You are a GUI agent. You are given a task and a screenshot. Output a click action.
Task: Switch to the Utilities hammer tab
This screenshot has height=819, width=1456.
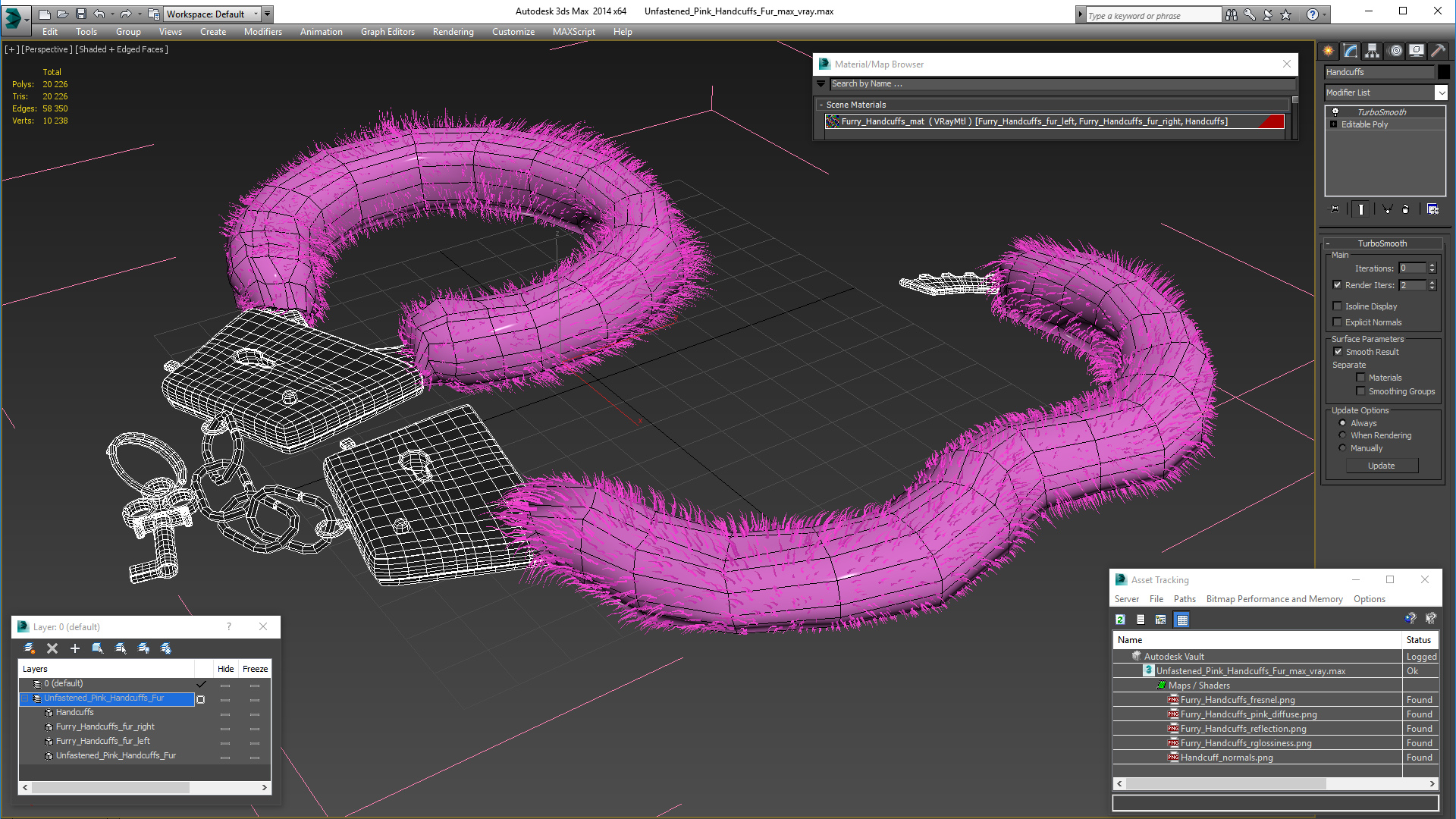click(1438, 51)
